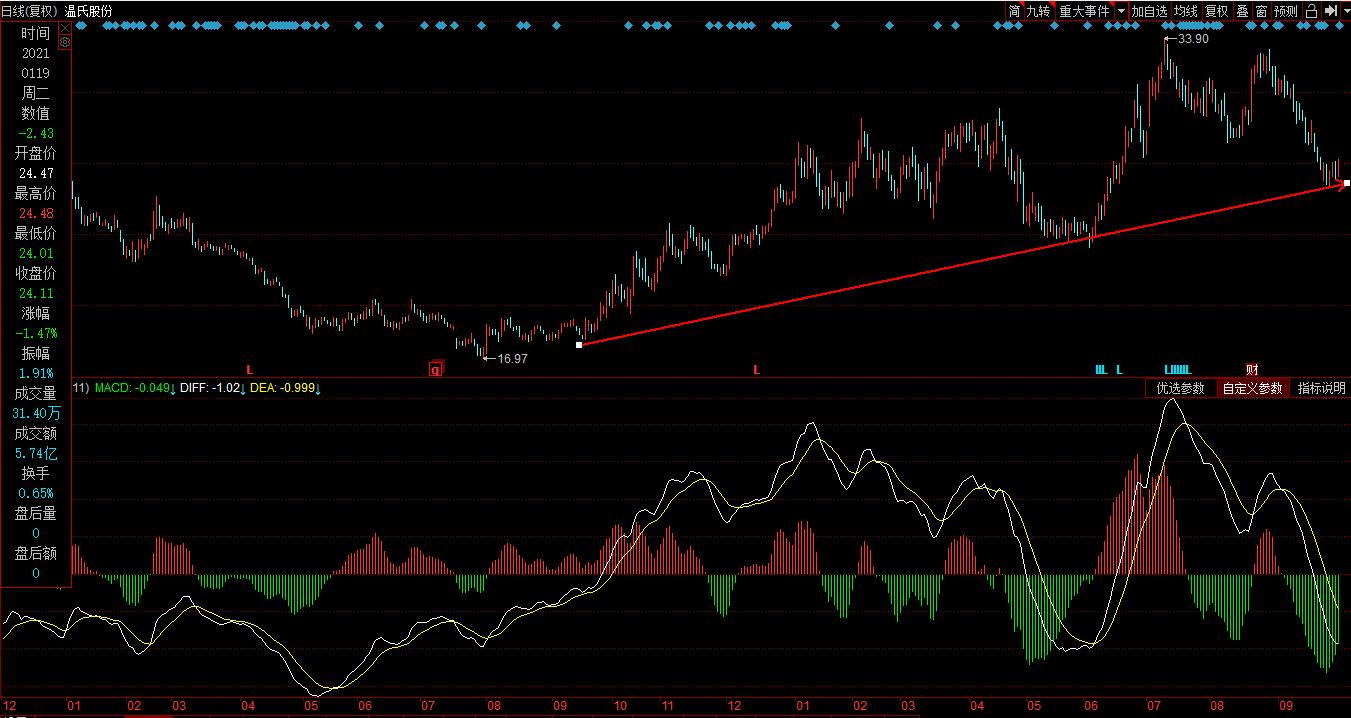Toggle 复权 price adjustment mode
Viewport: 1351px width, 718px height.
(x=1215, y=11)
